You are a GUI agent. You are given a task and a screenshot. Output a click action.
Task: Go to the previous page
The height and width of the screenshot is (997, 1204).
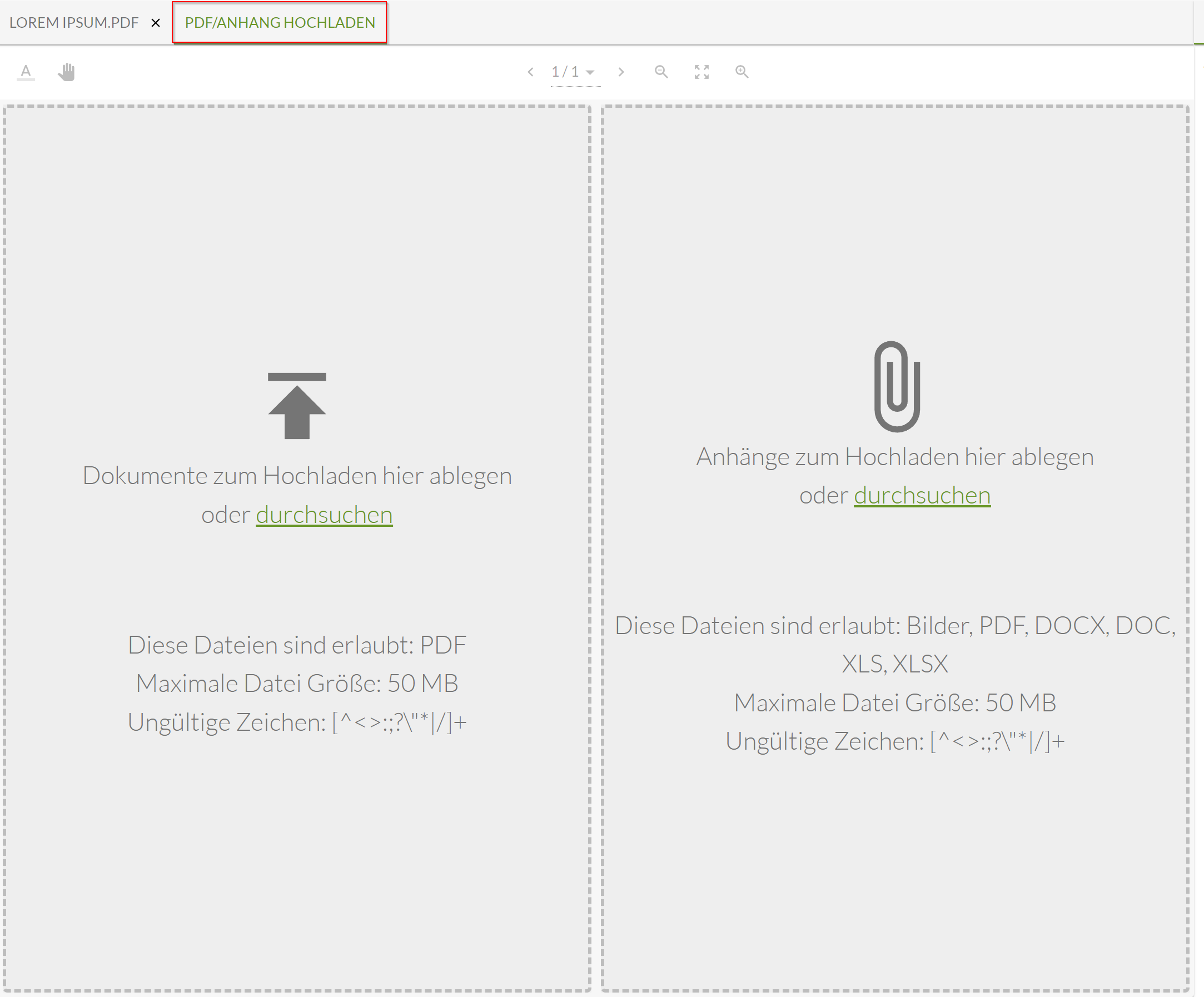(530, 72)
